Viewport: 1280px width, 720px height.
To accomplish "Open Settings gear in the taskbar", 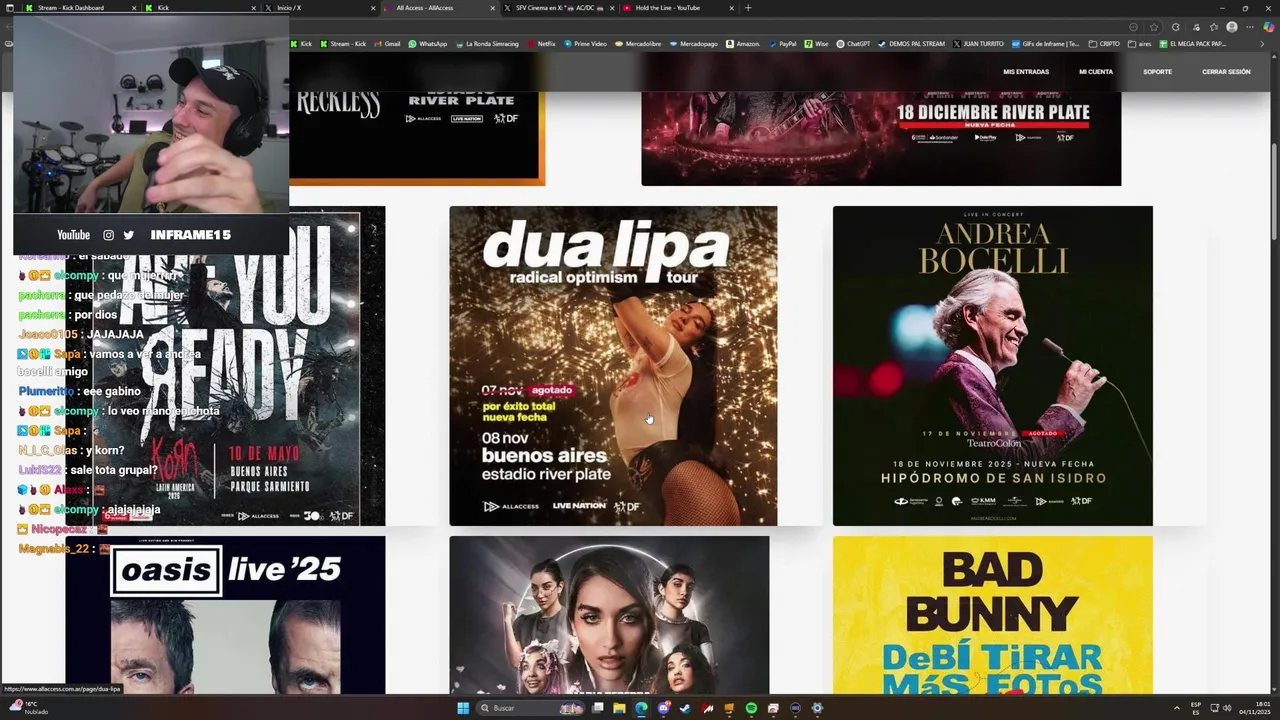I will click(x=817, y=708).
